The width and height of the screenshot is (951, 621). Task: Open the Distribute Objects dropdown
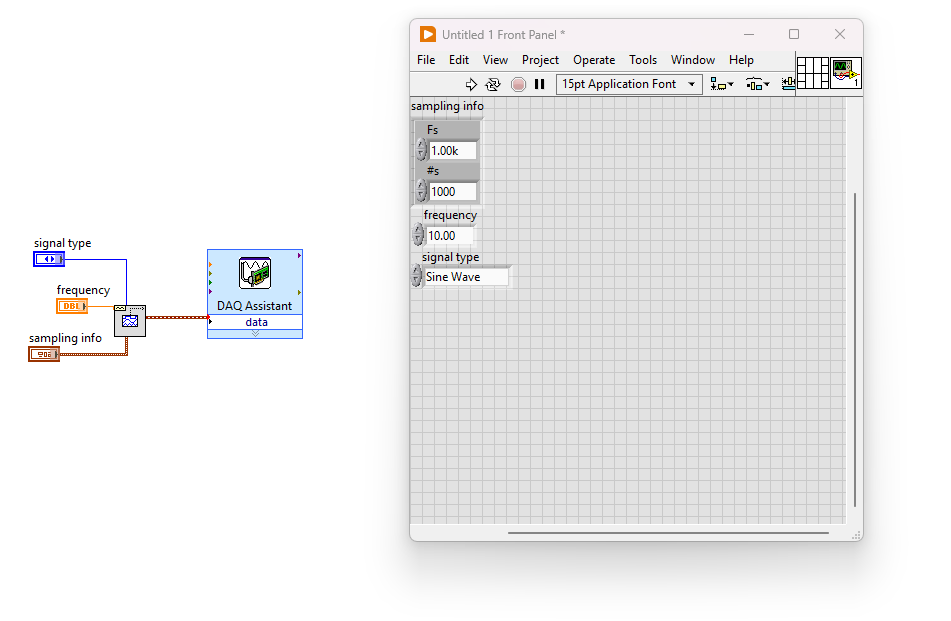coord(756,85)
